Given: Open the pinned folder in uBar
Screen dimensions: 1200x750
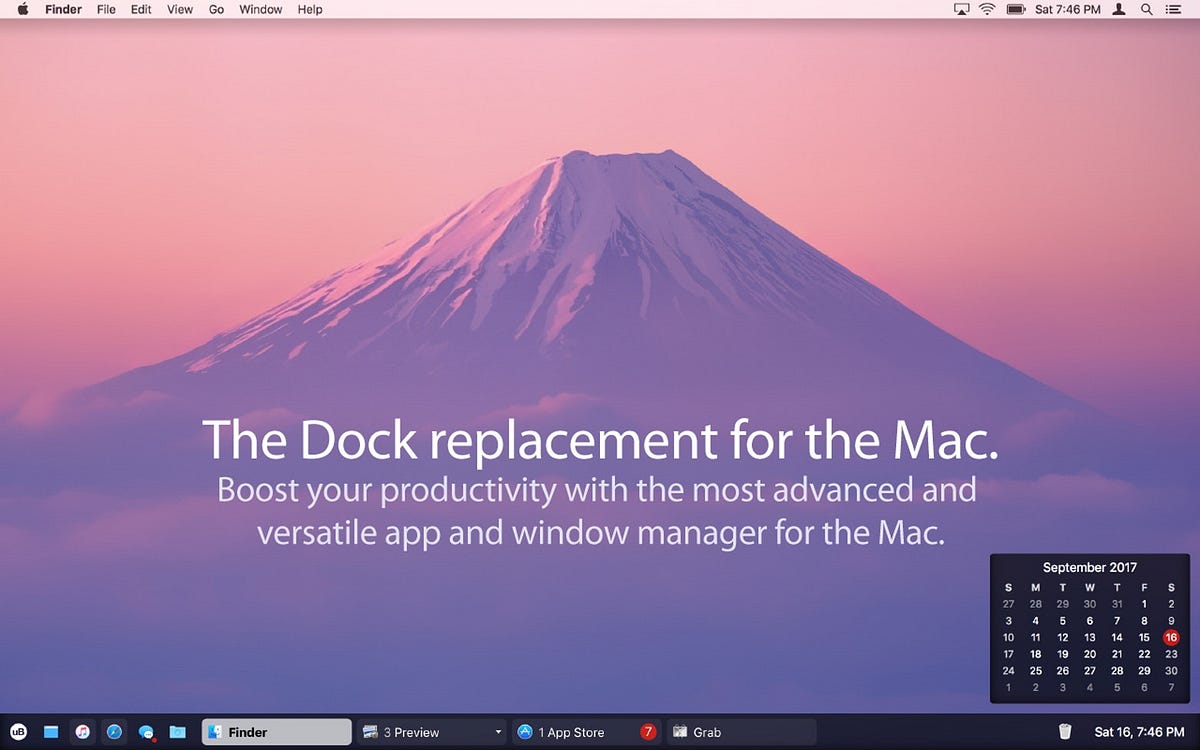Looking at the screenshot, I should pos(178,731).
